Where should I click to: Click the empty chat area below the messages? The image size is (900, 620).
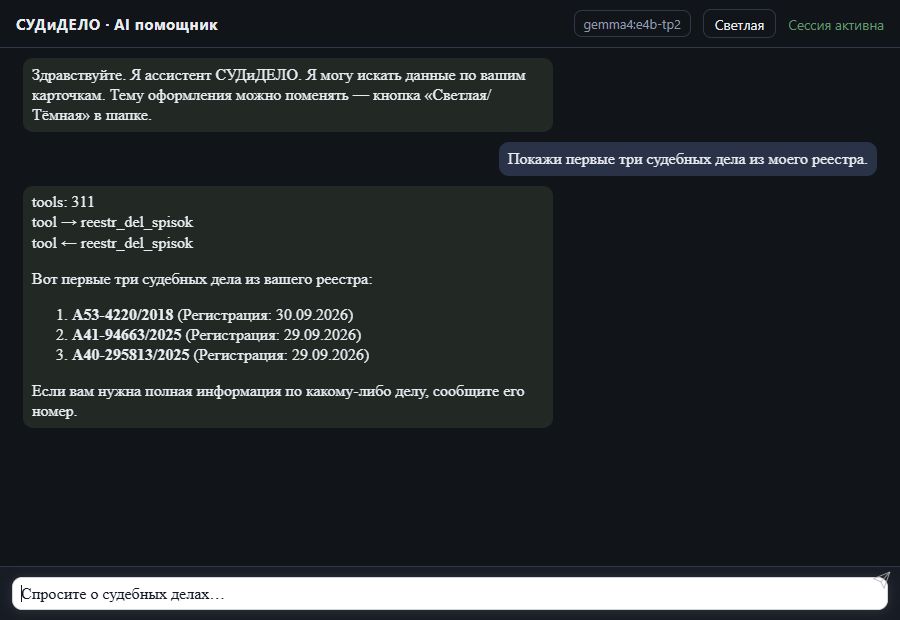click(450, 497)
